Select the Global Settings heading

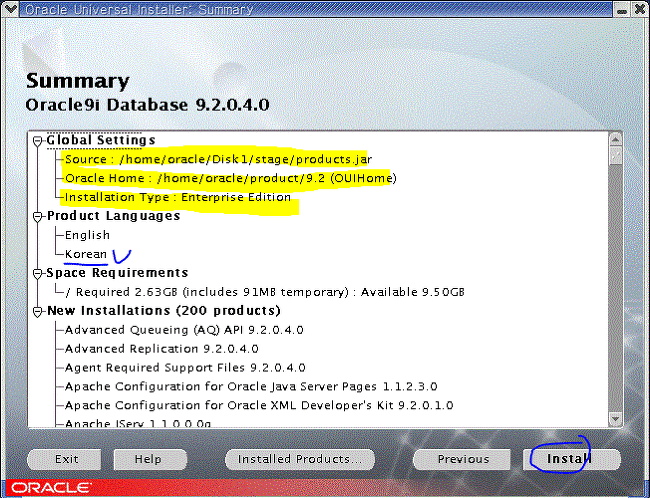(x=101, y=140)
